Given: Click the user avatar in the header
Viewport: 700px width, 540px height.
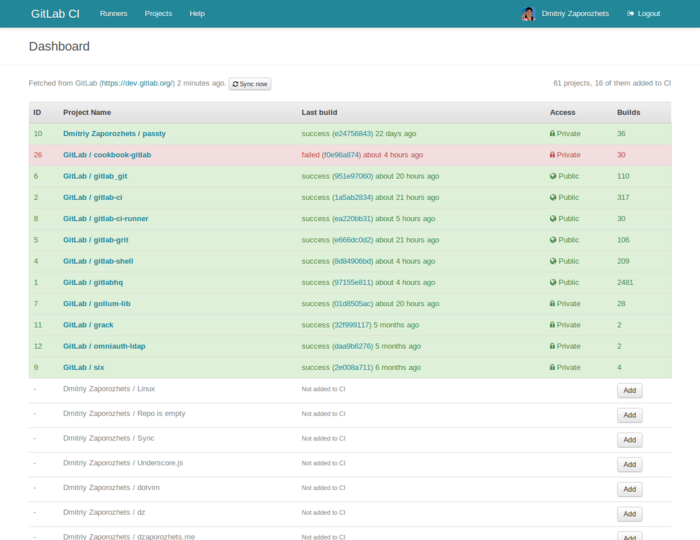Looking at the screenshot, I should (527, 14).
